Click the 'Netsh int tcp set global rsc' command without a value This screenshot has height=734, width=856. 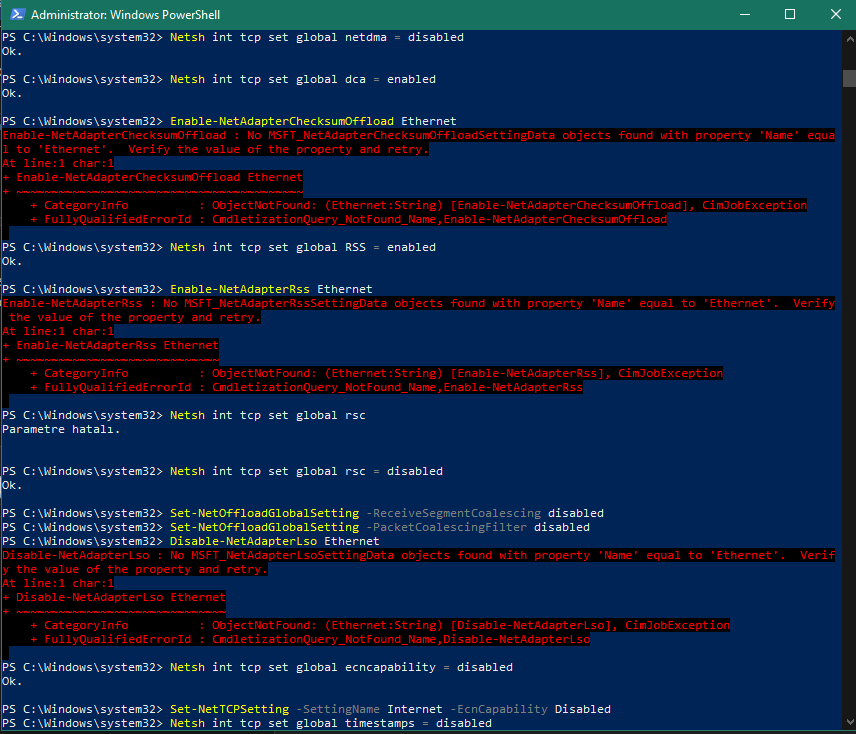point(184,415)
